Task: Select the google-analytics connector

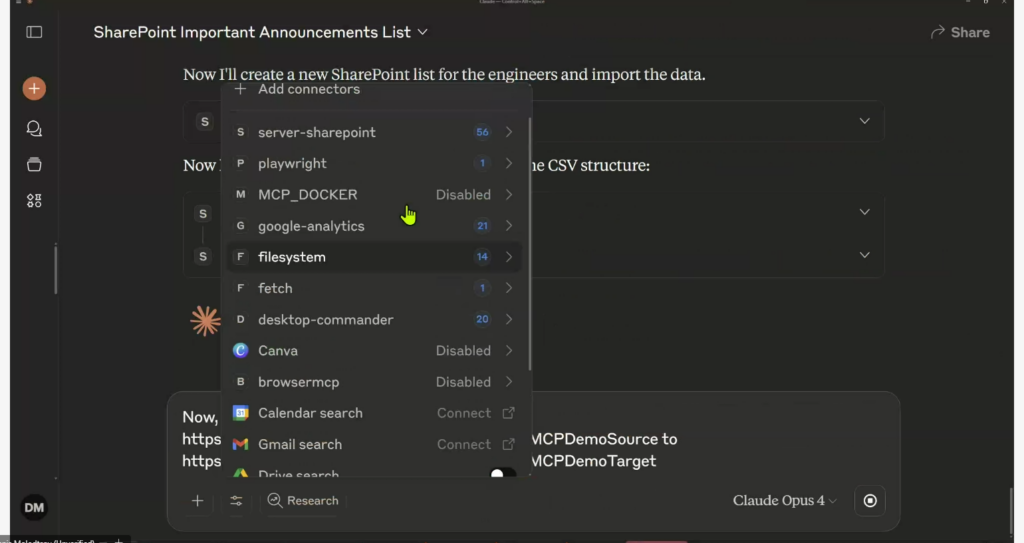Action: [374, 225]
